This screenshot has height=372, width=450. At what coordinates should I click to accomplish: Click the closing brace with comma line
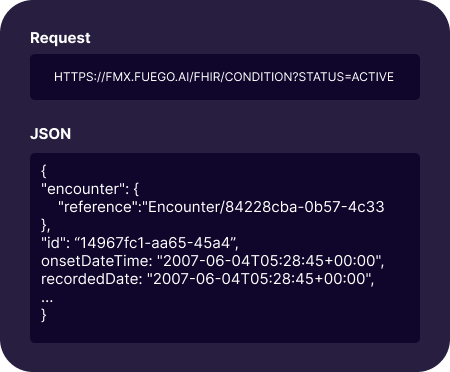(x=46, y=225)
